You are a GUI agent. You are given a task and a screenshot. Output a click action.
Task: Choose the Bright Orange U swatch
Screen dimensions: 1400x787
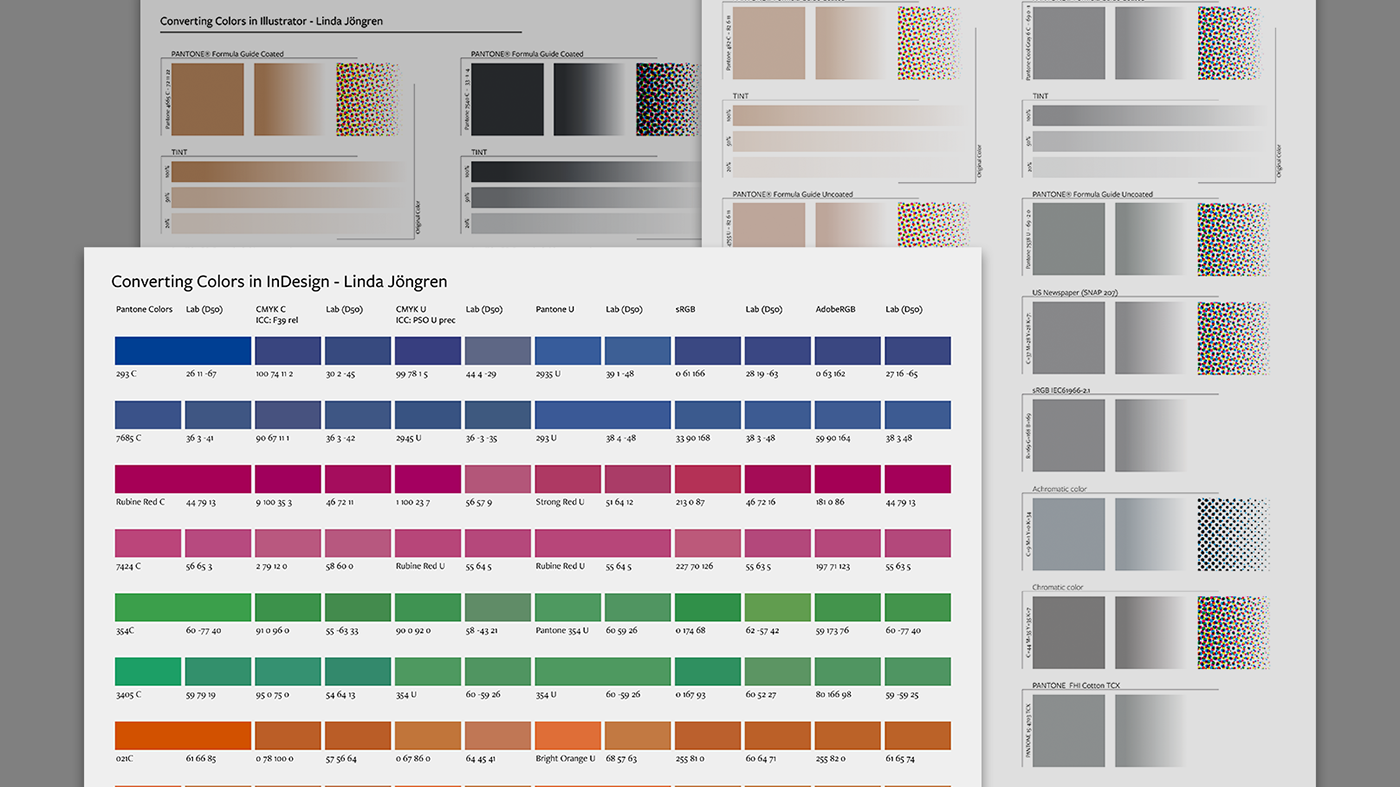[568, 735]
